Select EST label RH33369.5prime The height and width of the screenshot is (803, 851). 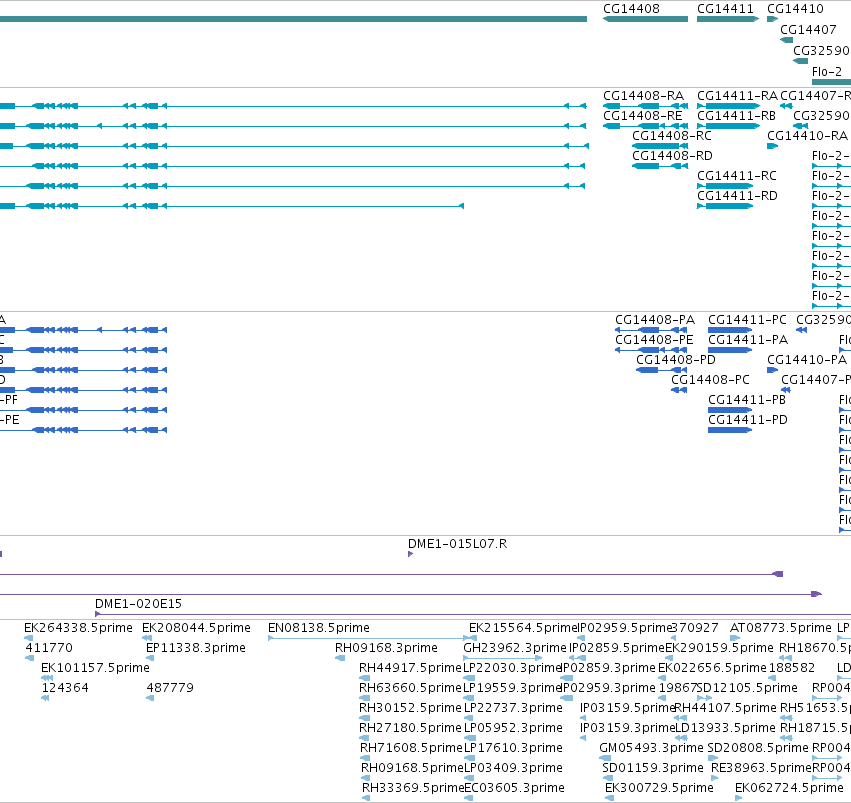pyautogui.click(x=414, y=788)
